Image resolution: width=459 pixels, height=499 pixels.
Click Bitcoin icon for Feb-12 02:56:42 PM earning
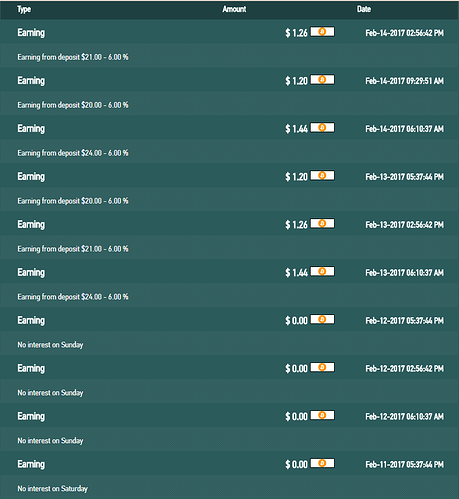[x=322, y=368]
